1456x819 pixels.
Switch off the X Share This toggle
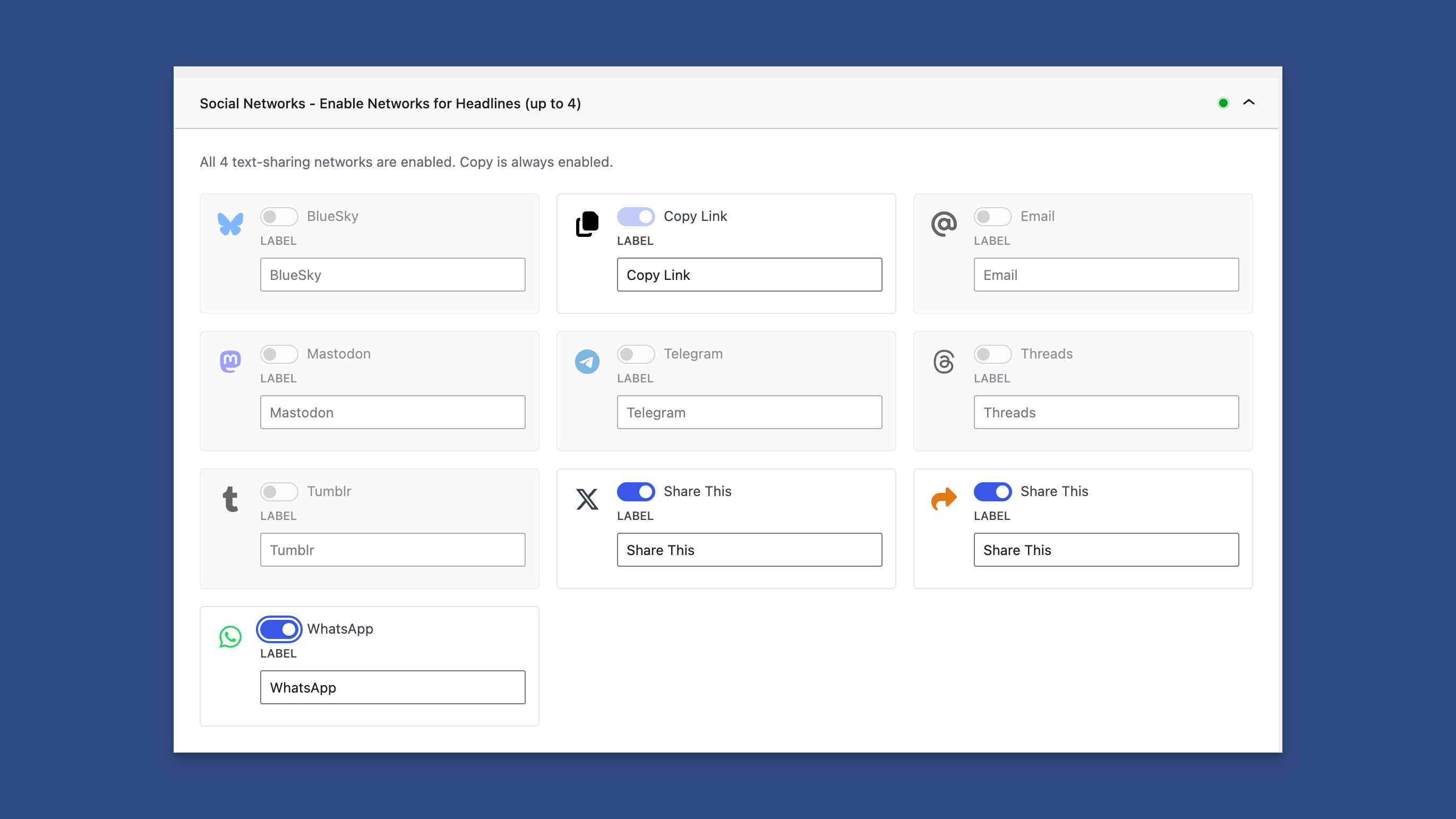[635, 491]
